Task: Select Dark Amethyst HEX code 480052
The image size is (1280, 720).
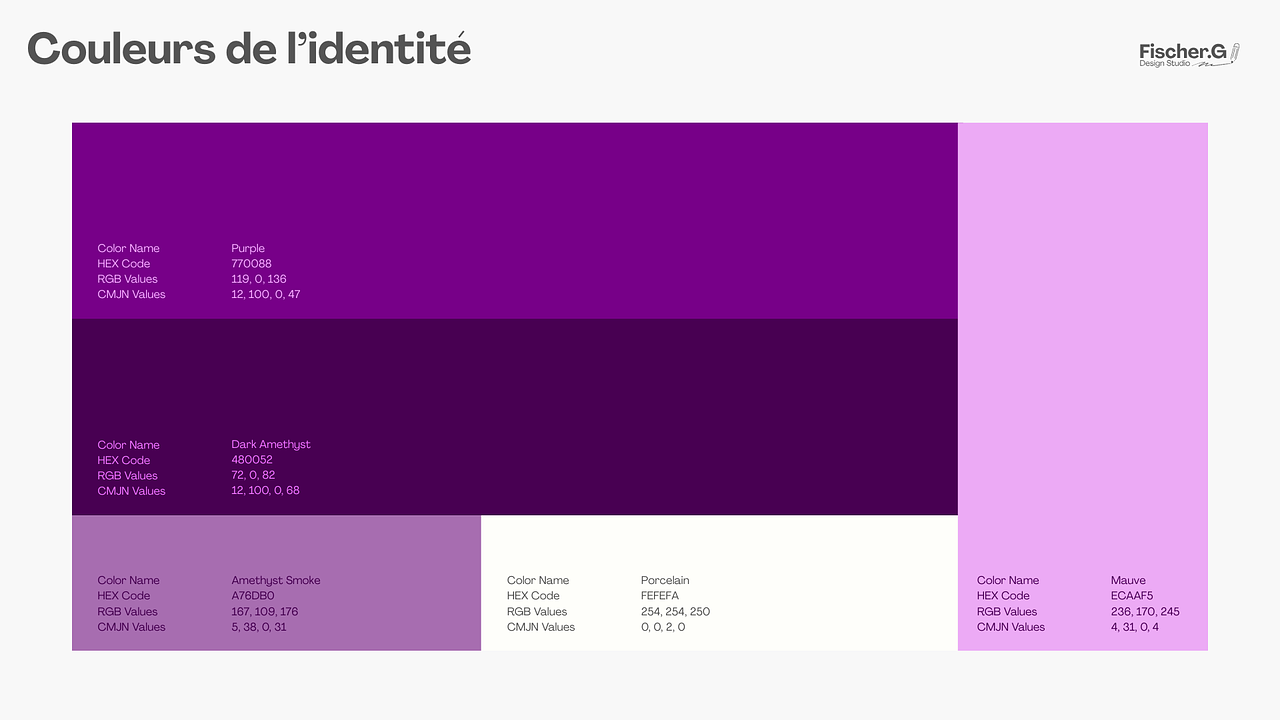Action: (251, 460)
